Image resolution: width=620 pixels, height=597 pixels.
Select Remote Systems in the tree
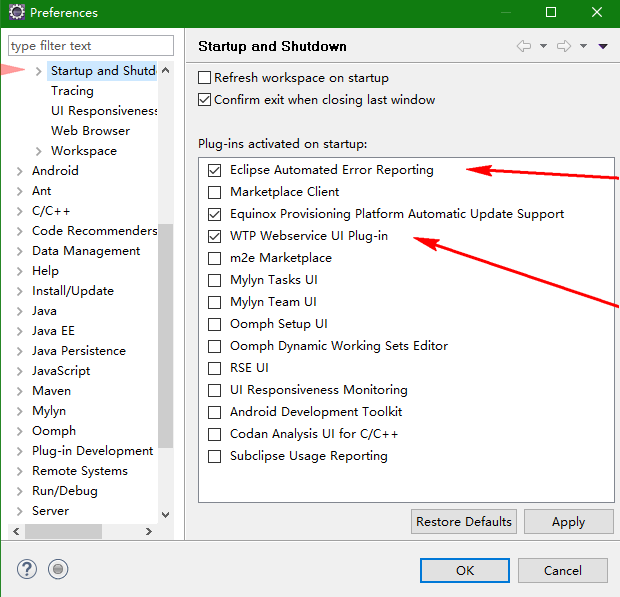click(79, 471)
